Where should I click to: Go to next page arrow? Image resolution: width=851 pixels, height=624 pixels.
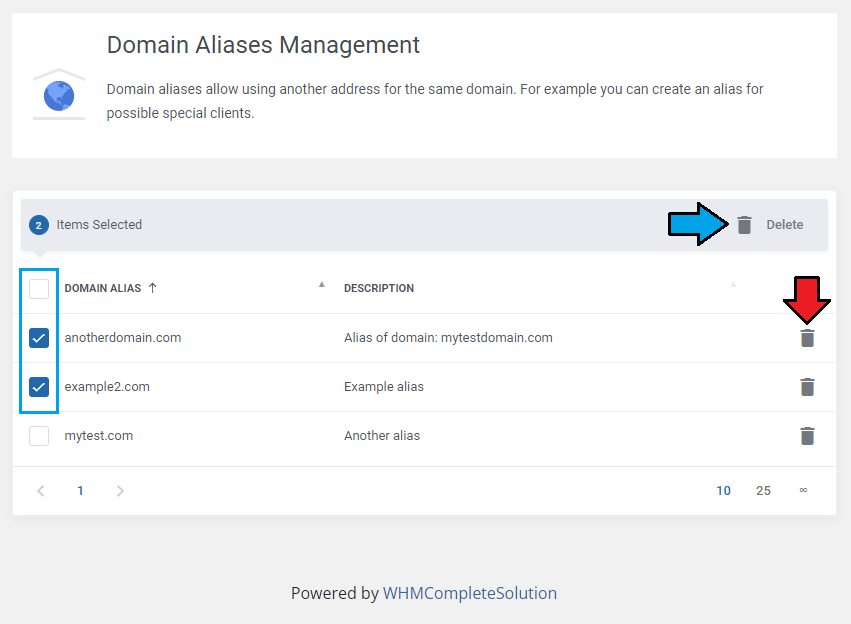(120, 491)
